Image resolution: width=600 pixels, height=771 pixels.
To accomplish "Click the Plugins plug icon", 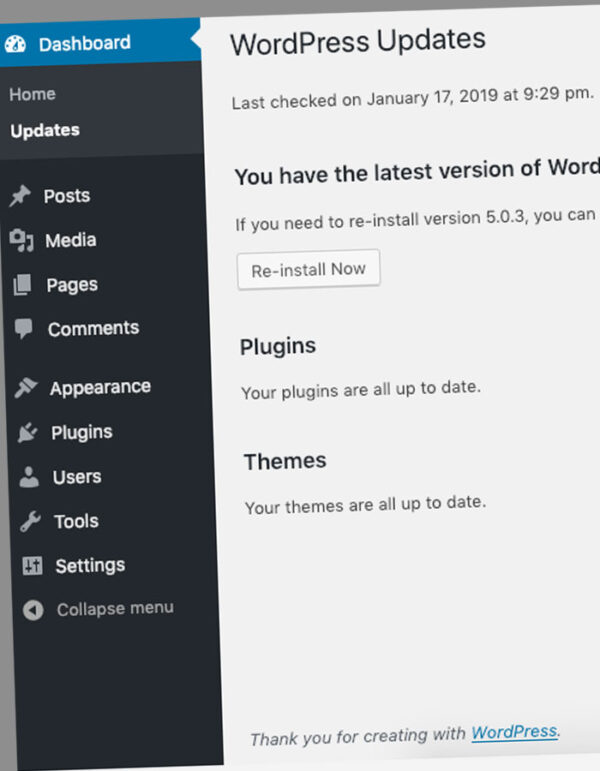I will (28, 433).
